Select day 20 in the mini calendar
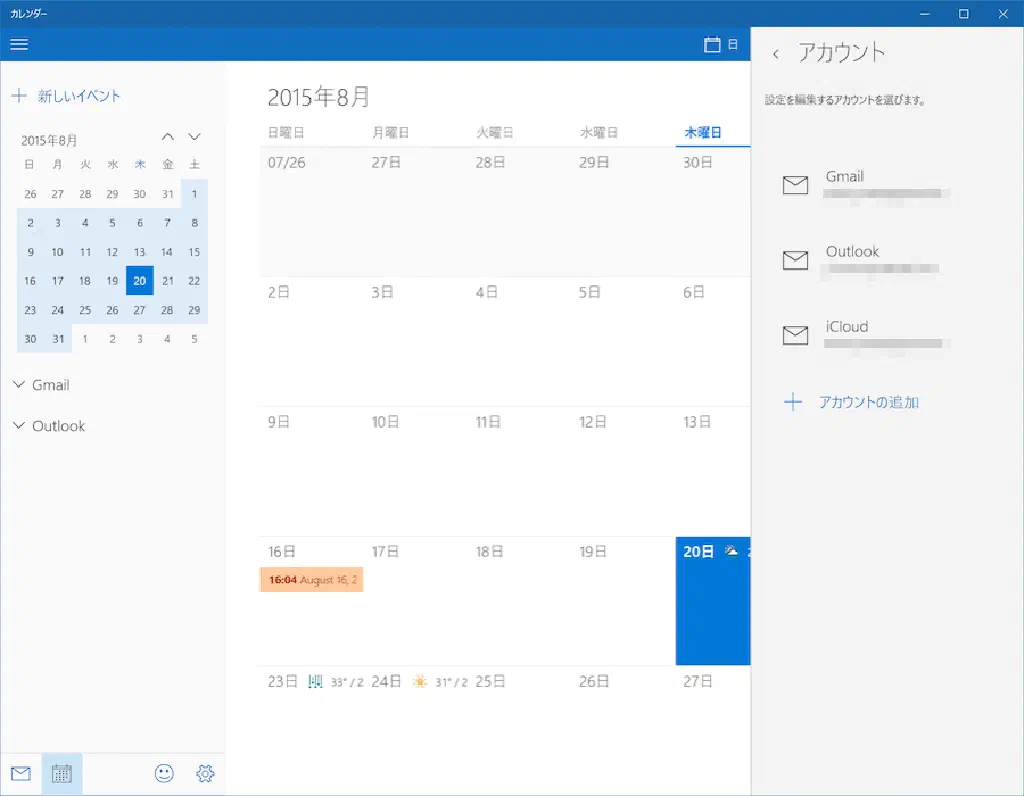The height and width of the screenshot is (796, 1024). (139, 281)
